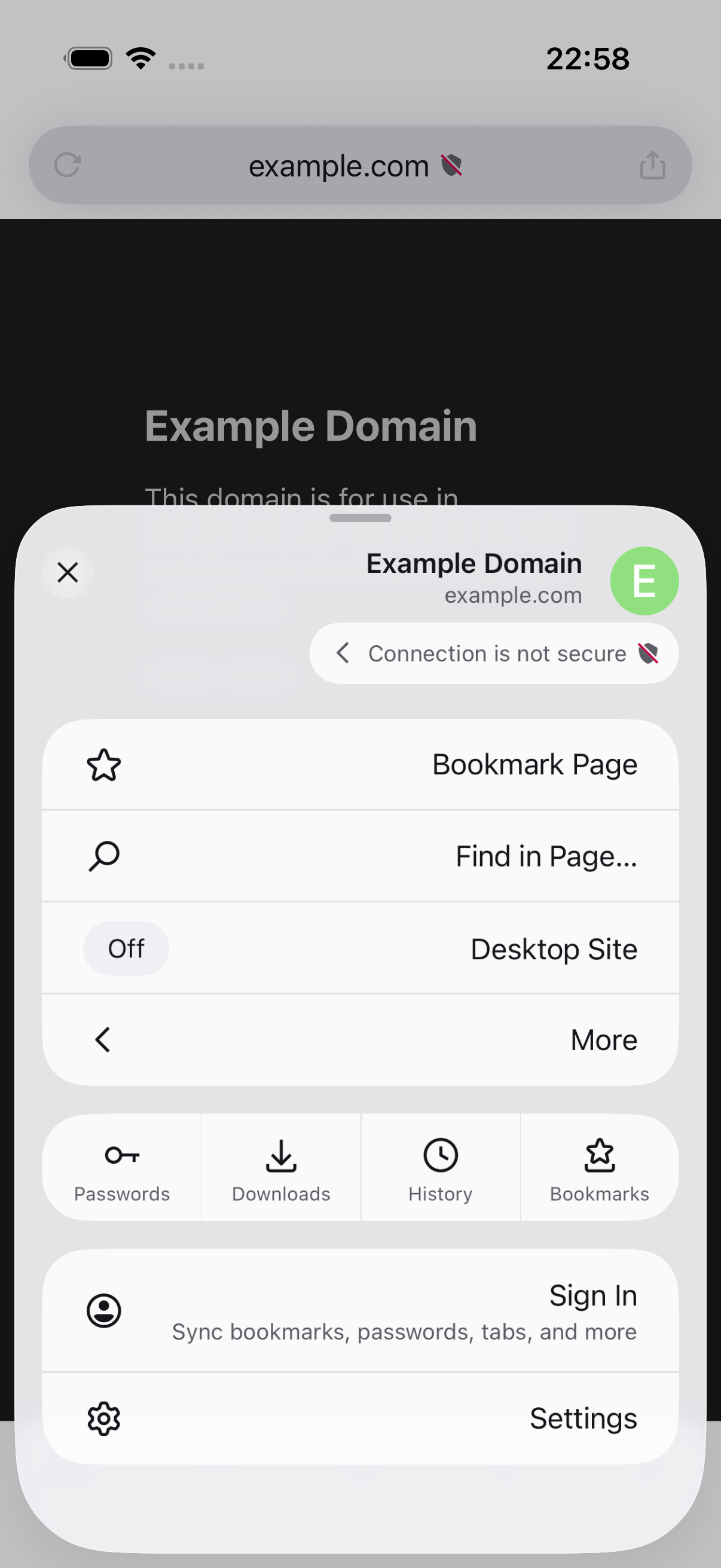Open History clock icon
Image resolution: width=721 pixels, height=1568 pixels.
pos(441,1155)
